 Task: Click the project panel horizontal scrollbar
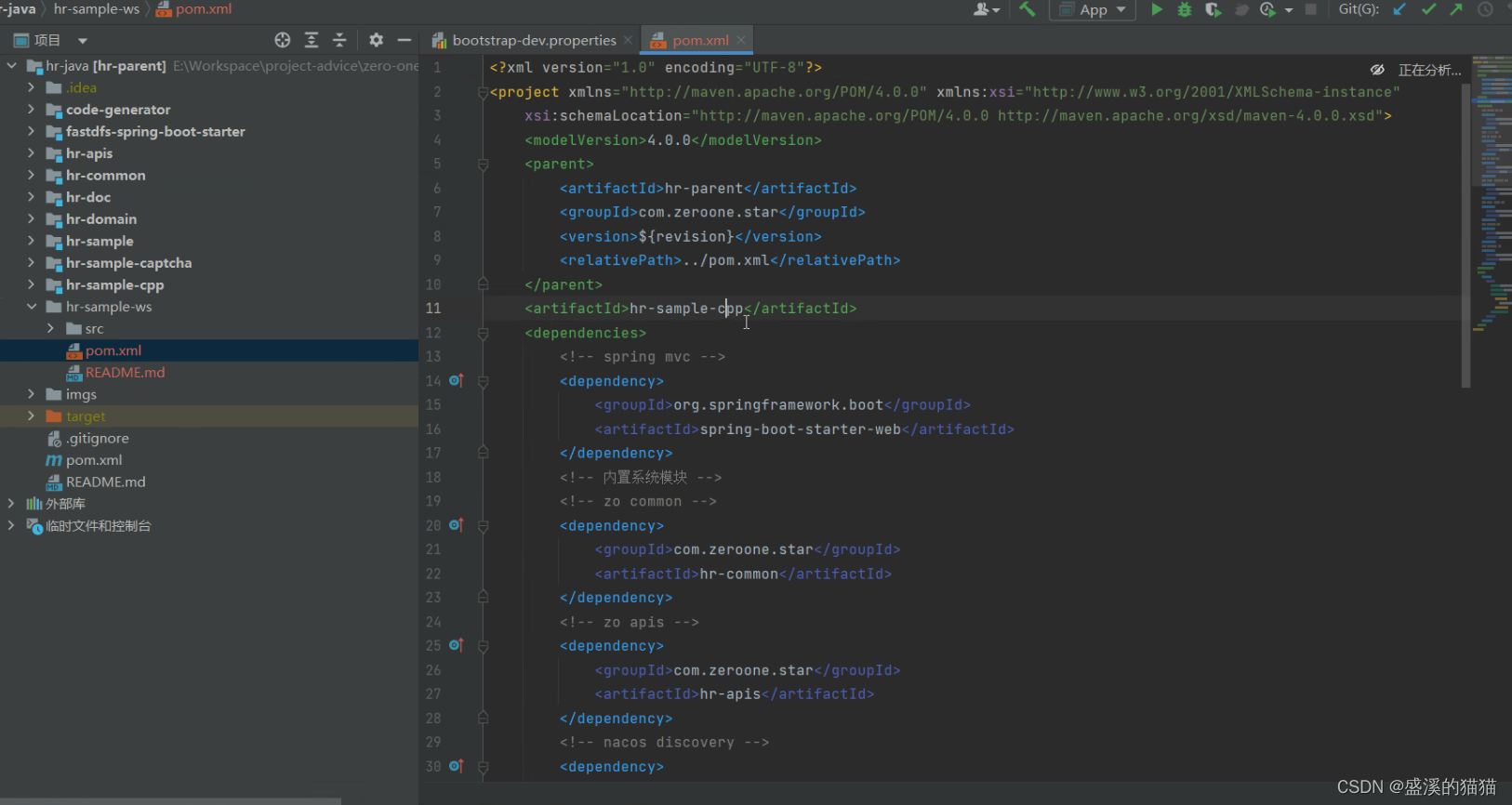[x=170, y=800]
